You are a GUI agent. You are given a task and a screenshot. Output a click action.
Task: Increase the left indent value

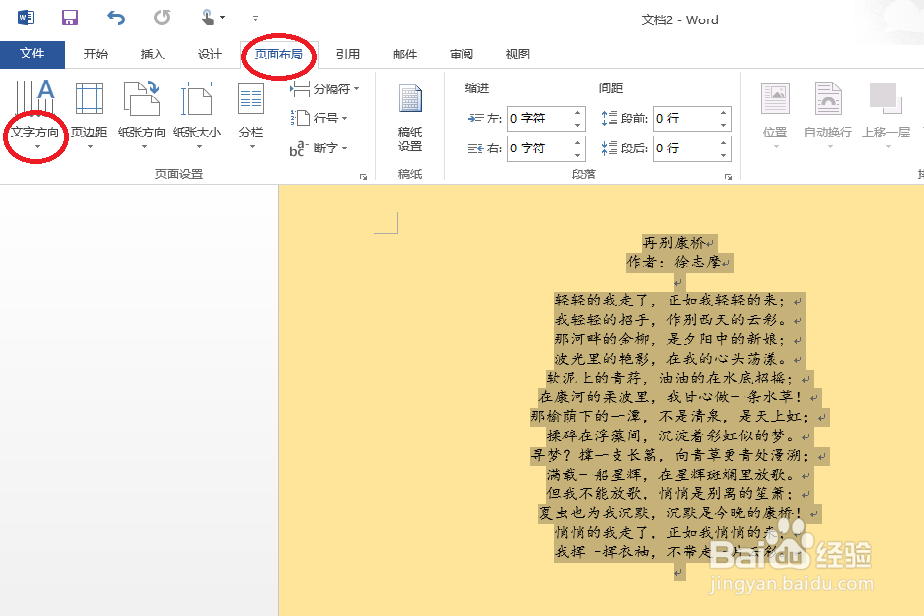pos(578,113)
